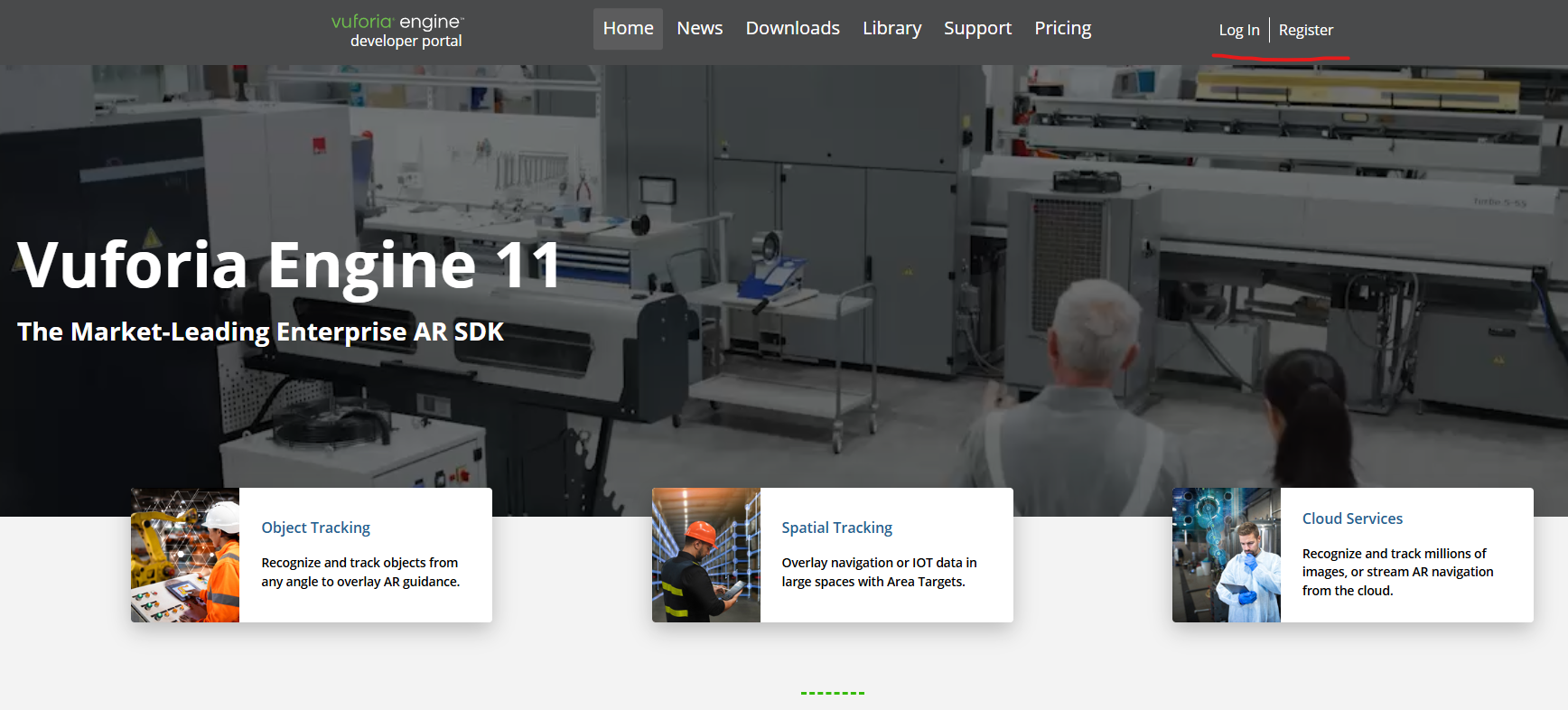Open the Spatial Tracking card title
Viewport: 1568px width, 710px height.
click(836, 528)
